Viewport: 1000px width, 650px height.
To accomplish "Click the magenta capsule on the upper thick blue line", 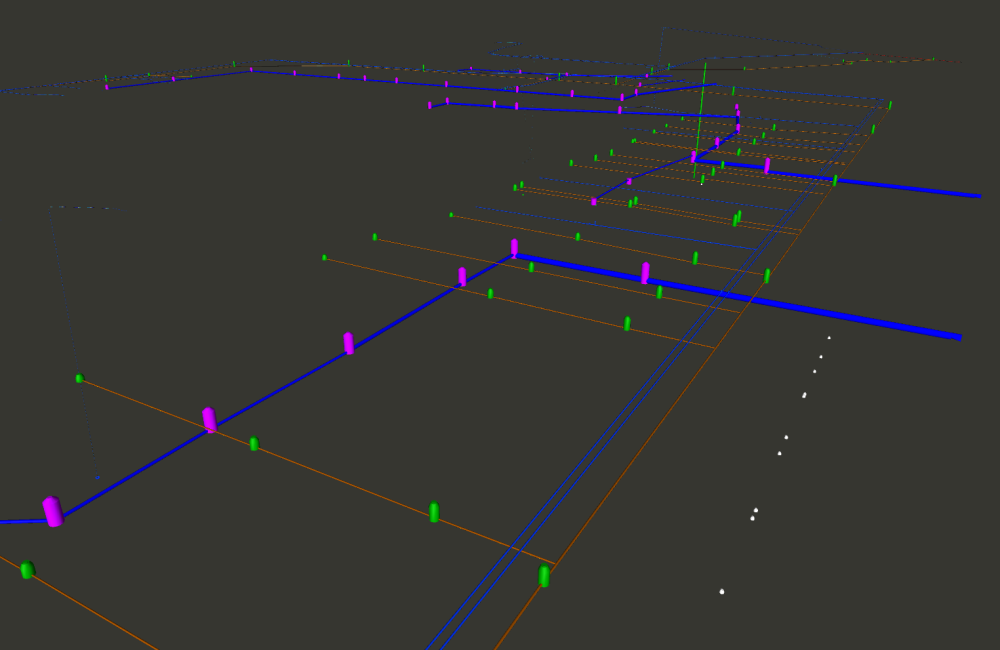I will point(767,166).
